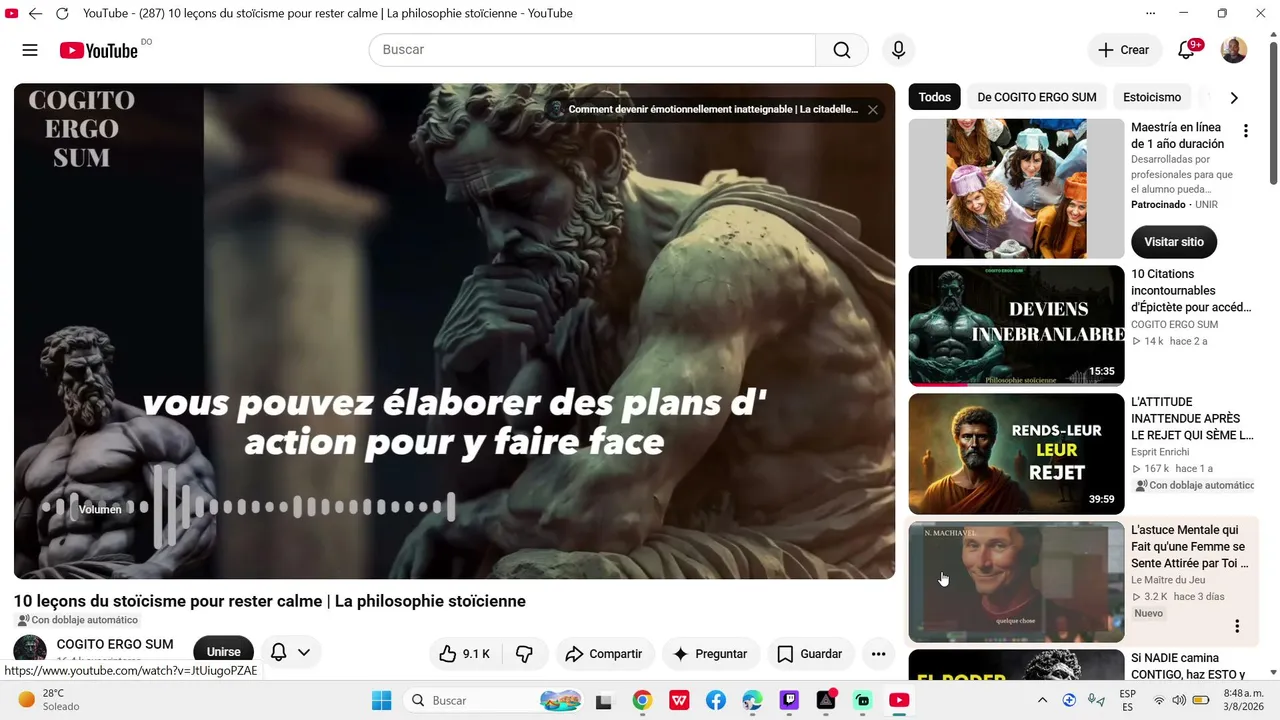The width and height of the screenshot is (1280, 720).
Task: Click the back arrow in the title bar
Action: coord(35,13)
